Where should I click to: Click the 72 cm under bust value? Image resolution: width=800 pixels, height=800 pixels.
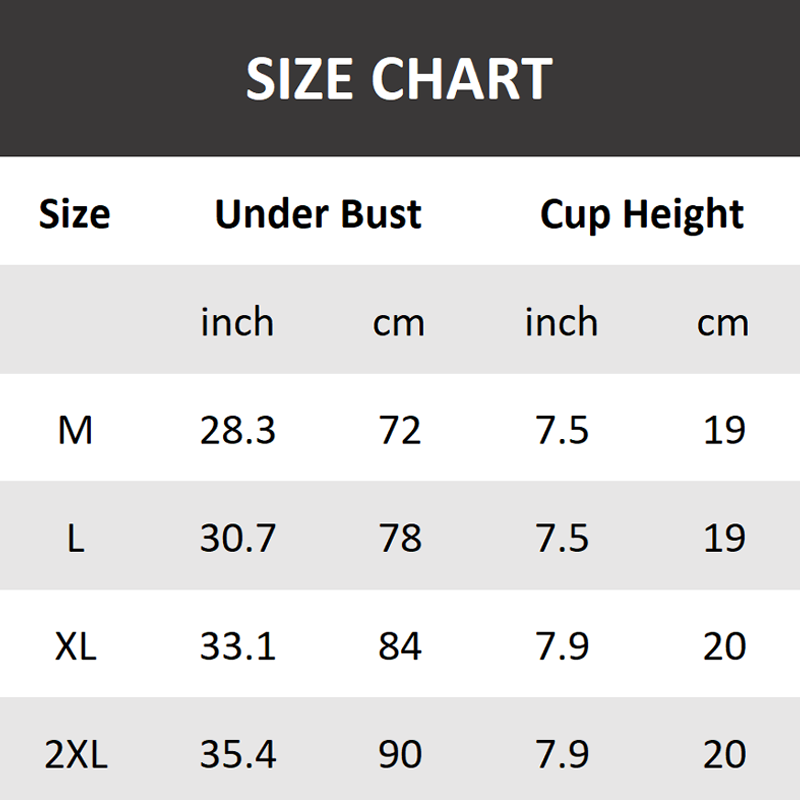pyautogui.click(x=400, y=430)
